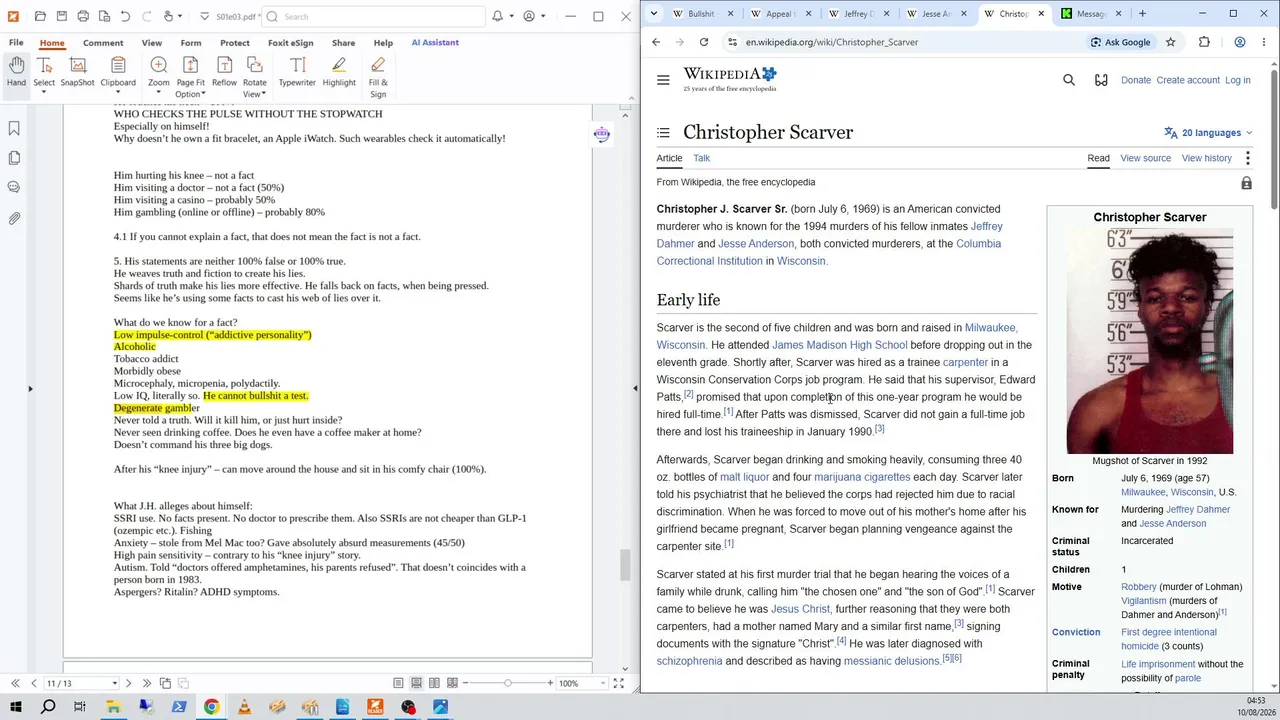
Task: Click the Ask Google button
Action: pos(1120,42)
